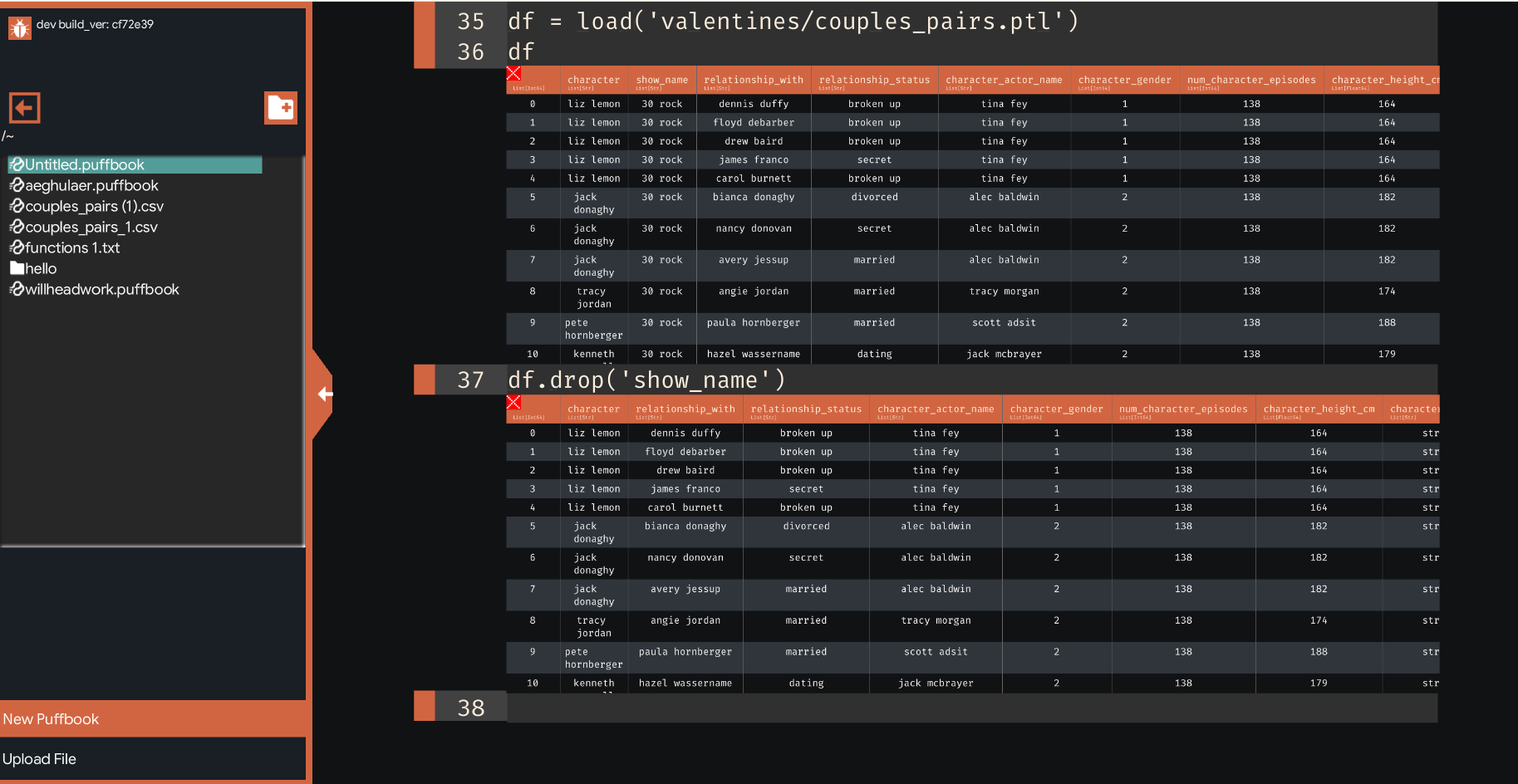1518x784 pixels.
Task: Click height value 174 in second table
Action: (1319, 620)
